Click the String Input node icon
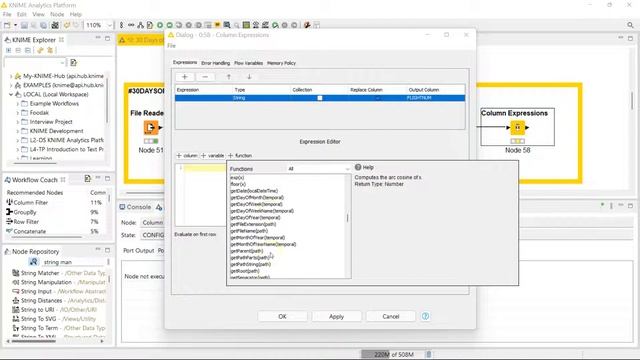The image size is (640, 360). [x=16, y=291]
